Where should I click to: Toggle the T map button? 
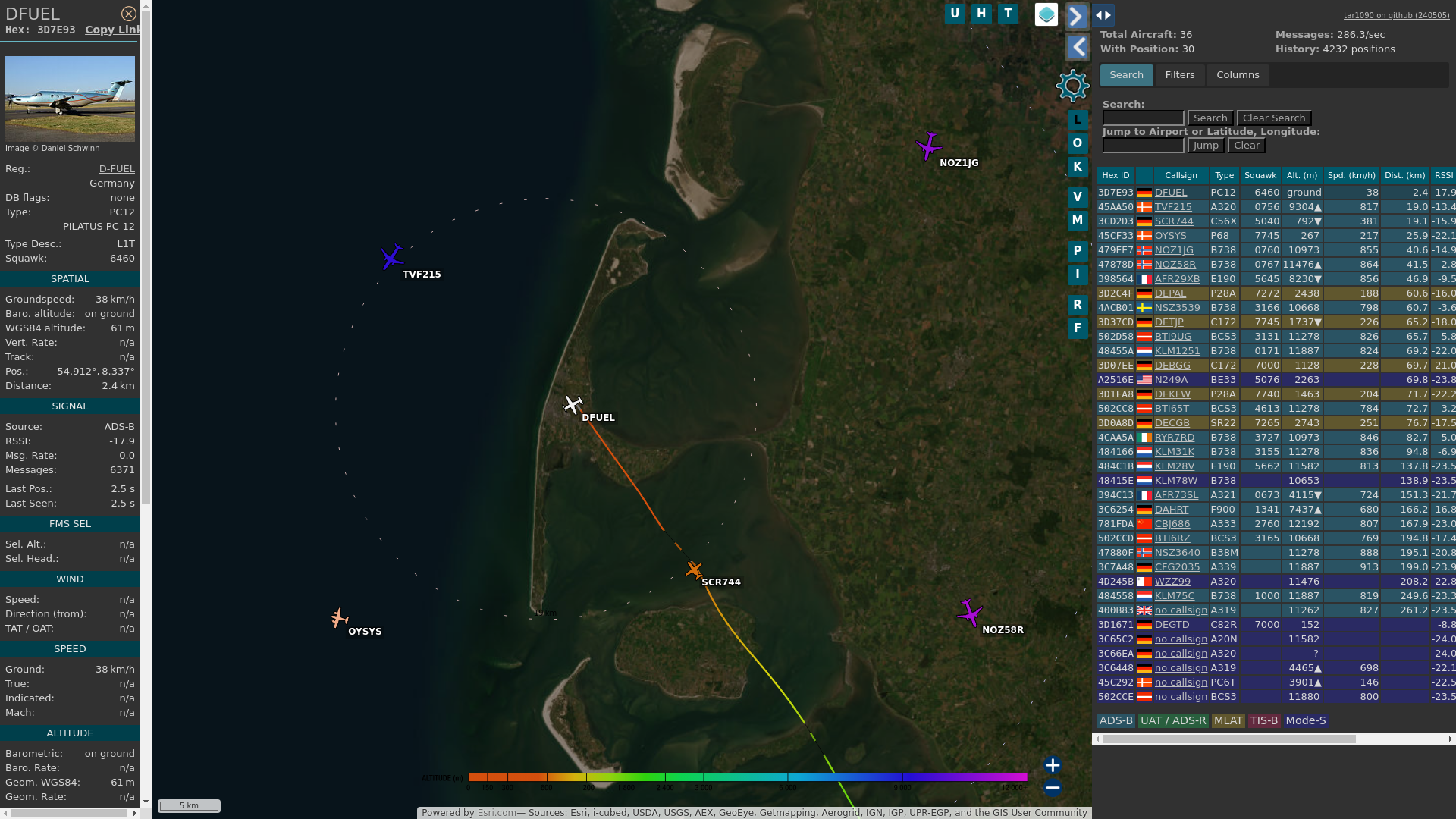click(x=1008, y=14)
